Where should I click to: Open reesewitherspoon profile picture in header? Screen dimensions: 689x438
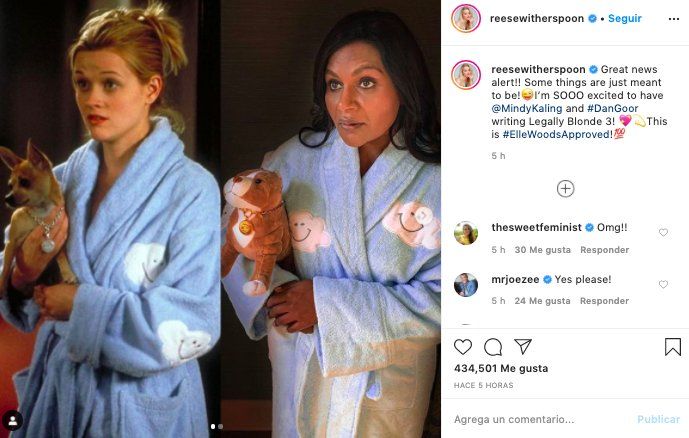coord(466,18)
